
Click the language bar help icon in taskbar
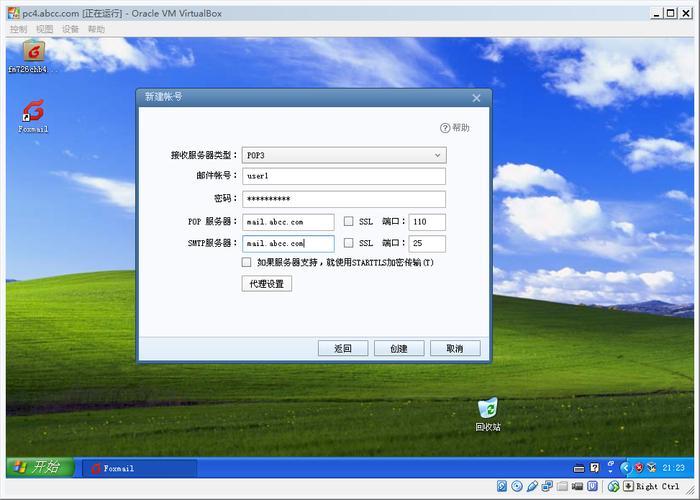pyautogui.click(x=594, y=467)
